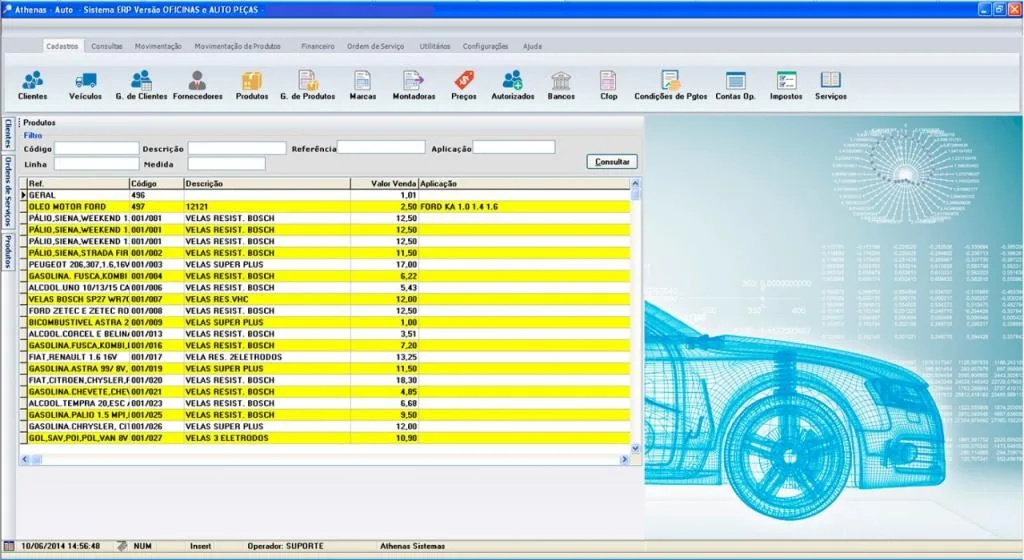Open the Clientes icon in toolbar

[x=32, y=81]
